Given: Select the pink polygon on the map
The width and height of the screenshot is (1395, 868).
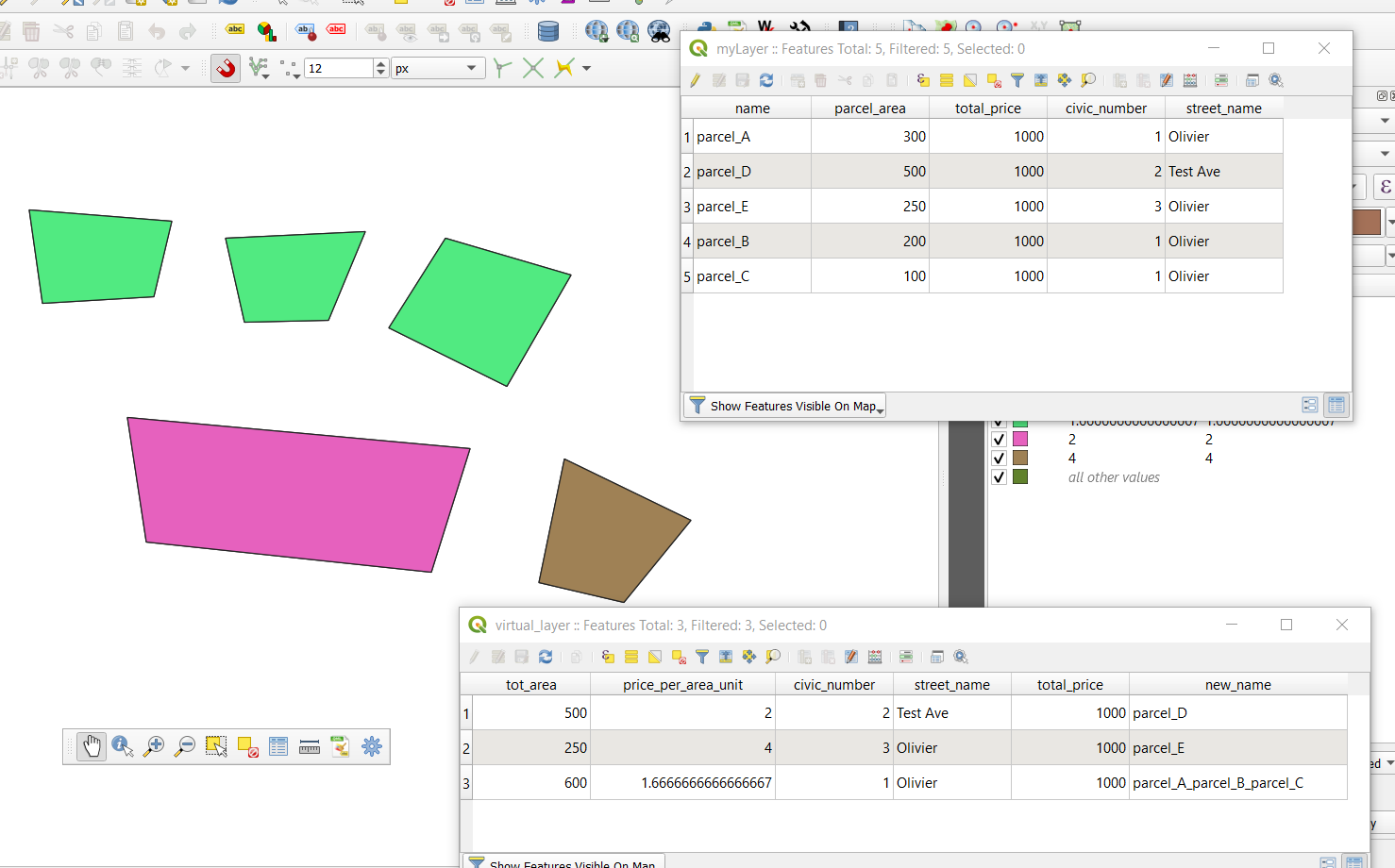Looking at the screenshot, I should click(297, 493).
